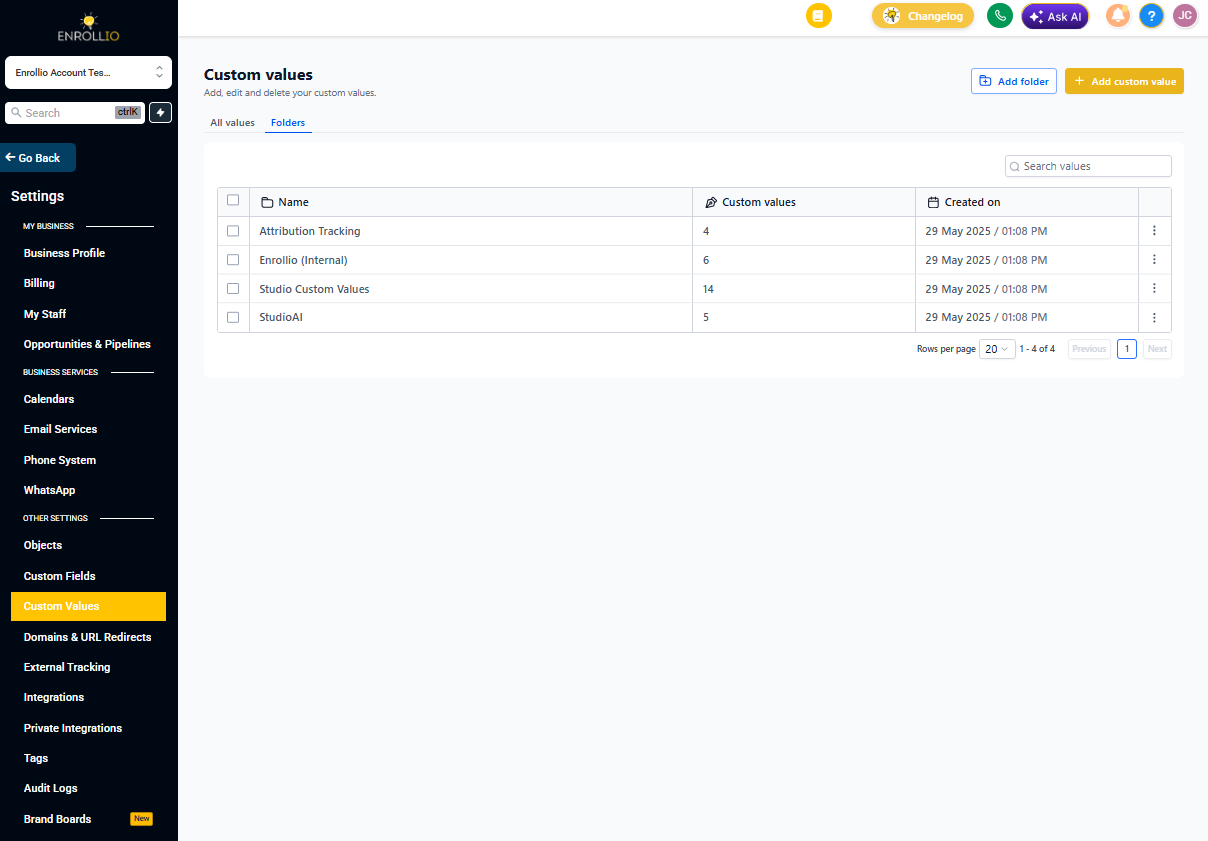Open row actions menu for Attribution Tracking
1208x841 pixels.
tap(1154, 231)
